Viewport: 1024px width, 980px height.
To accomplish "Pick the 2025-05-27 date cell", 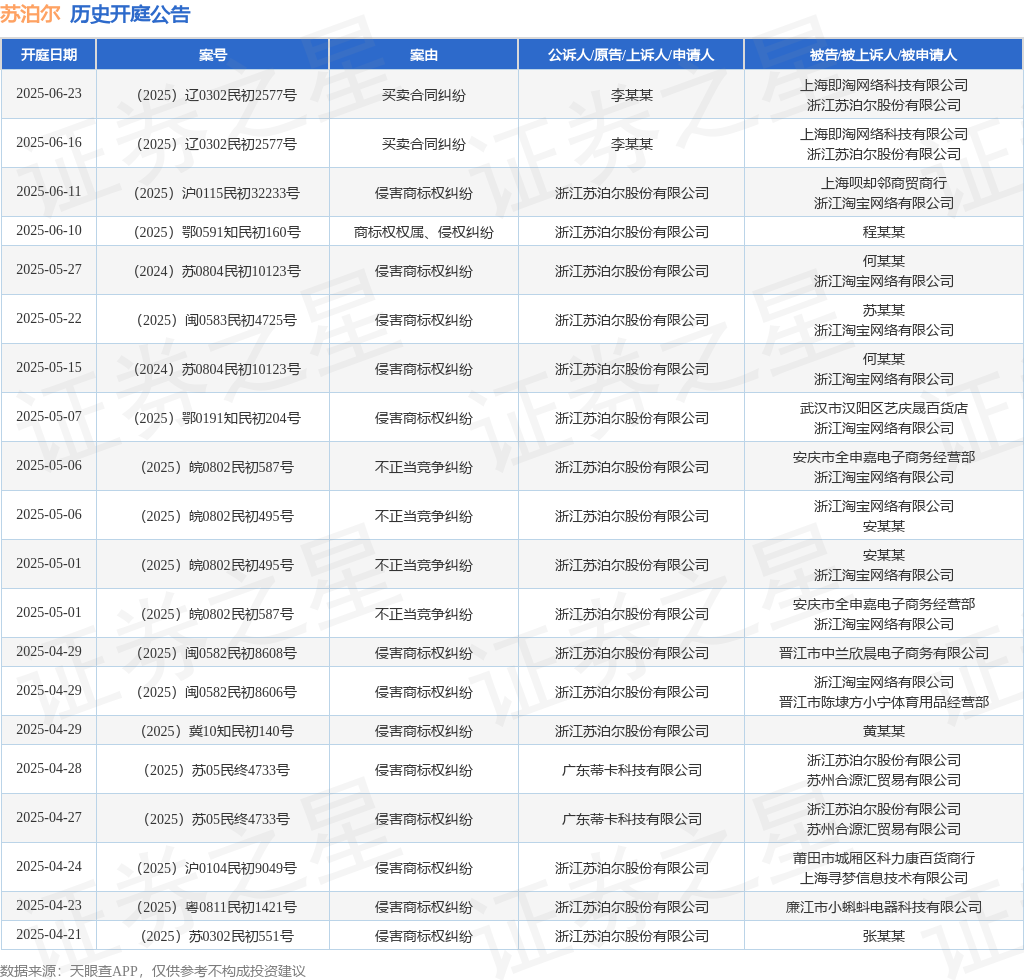I will 49,270.
